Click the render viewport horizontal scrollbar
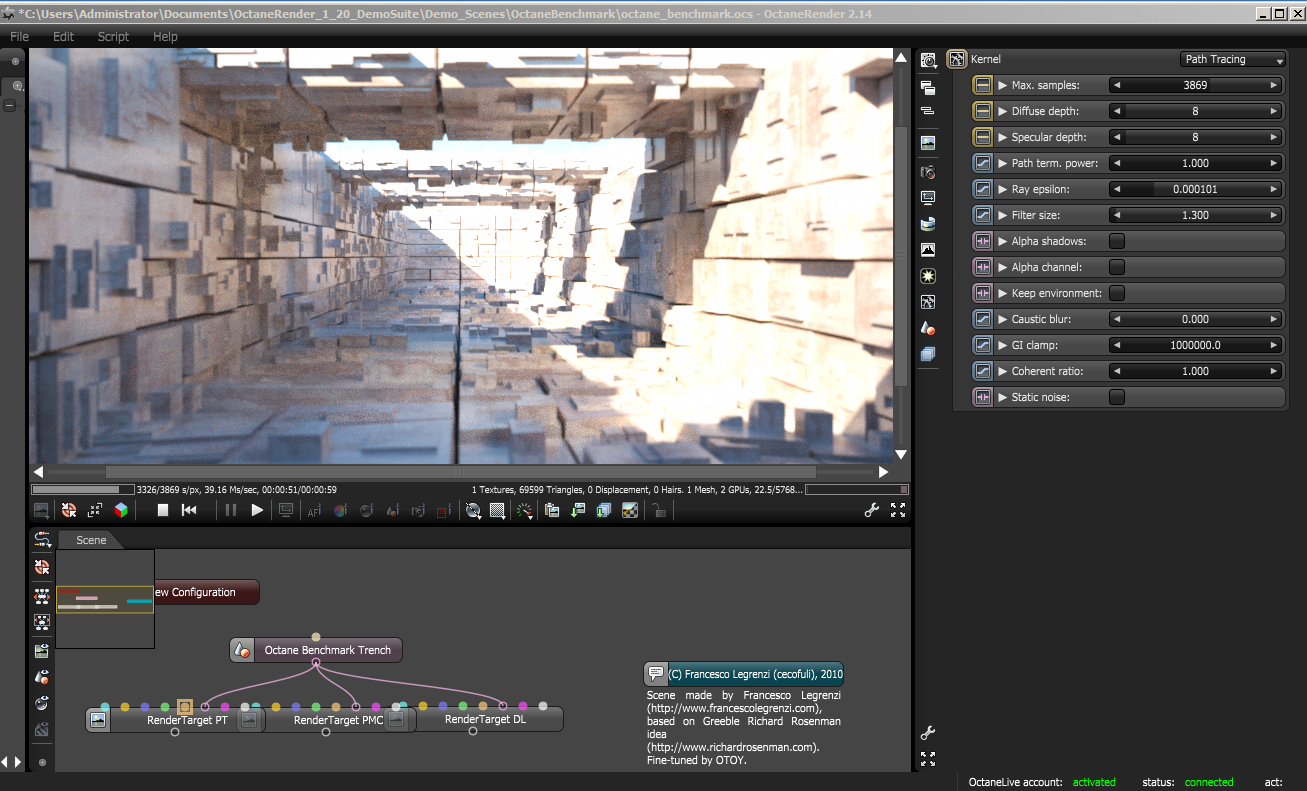1307x791 pixels. click(460, 472)
